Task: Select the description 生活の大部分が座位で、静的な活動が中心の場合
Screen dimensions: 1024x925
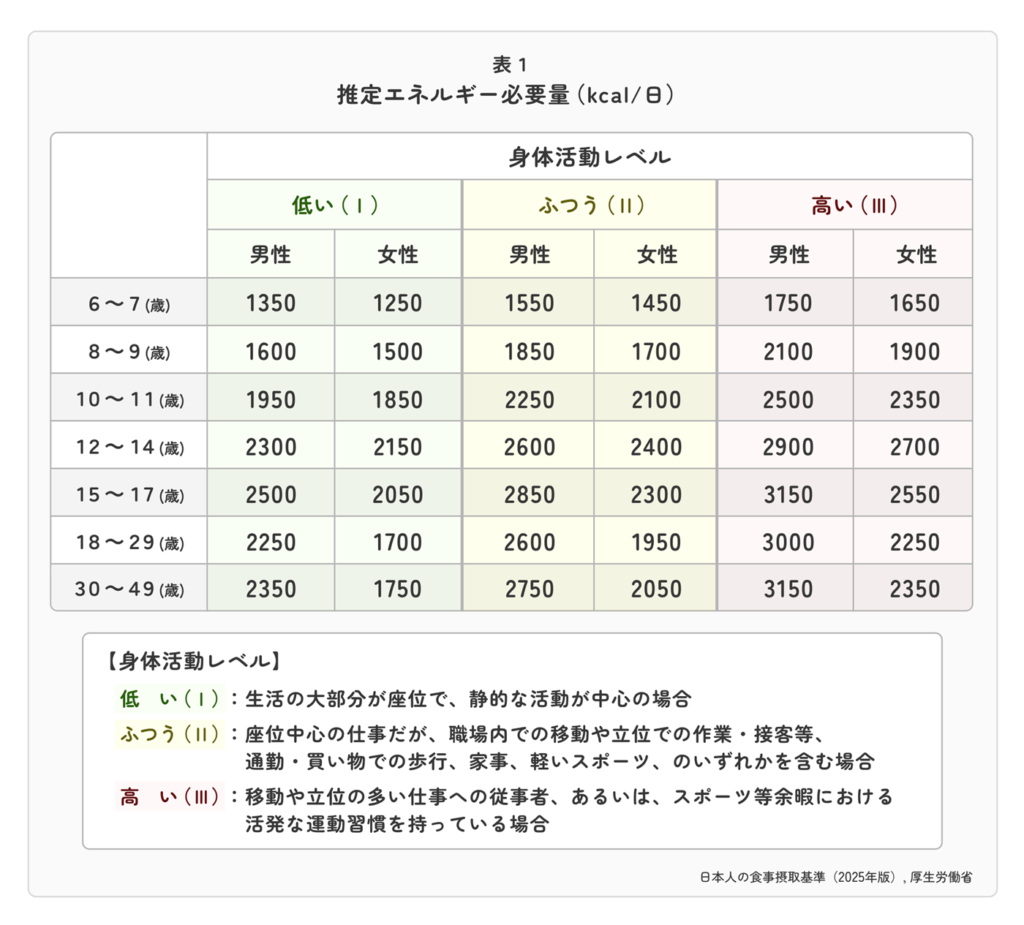Action: 468,699
